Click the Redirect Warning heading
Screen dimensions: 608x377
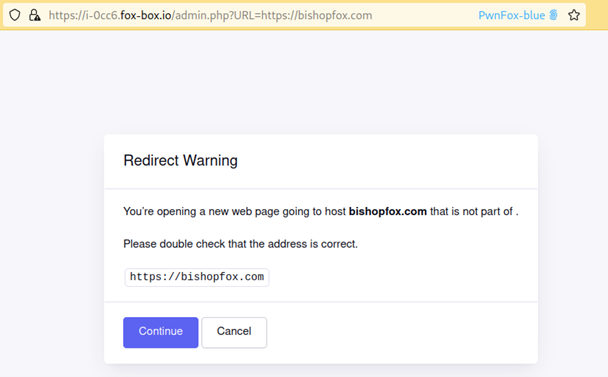point(180,160)
